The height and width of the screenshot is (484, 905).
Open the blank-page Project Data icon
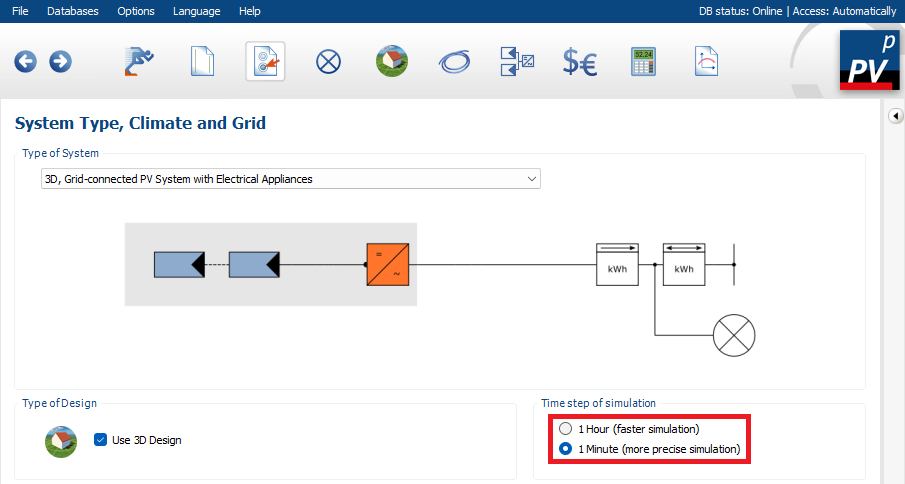[x=203, y=62]
